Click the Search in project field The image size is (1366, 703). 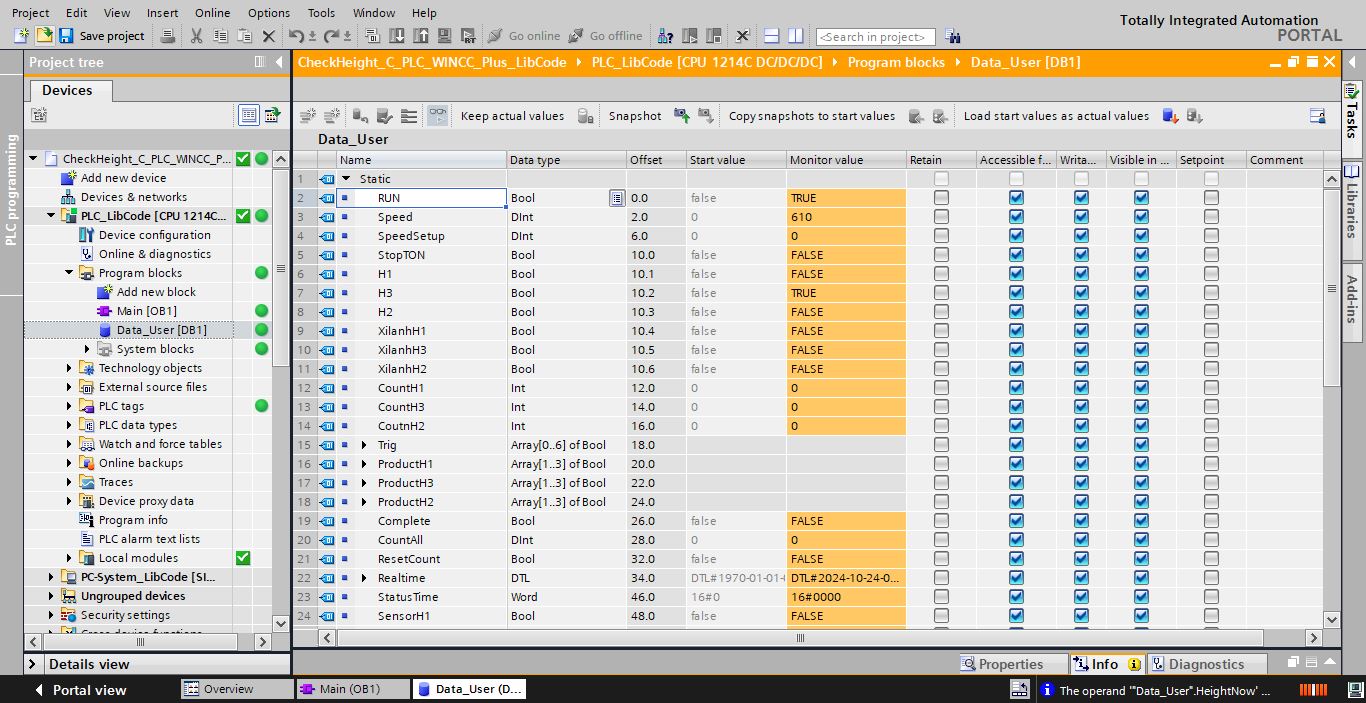point(875,37)
